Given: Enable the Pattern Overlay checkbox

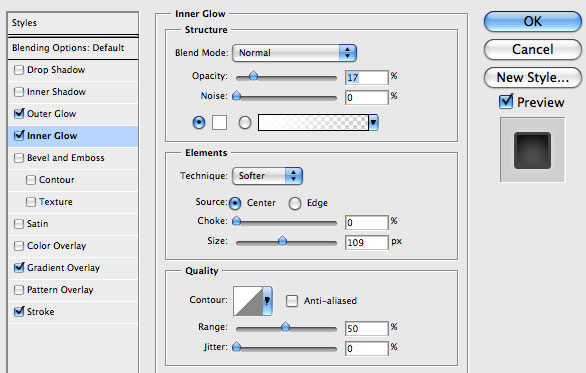Looking at the screenshot, I should click(x=19, y=290).
